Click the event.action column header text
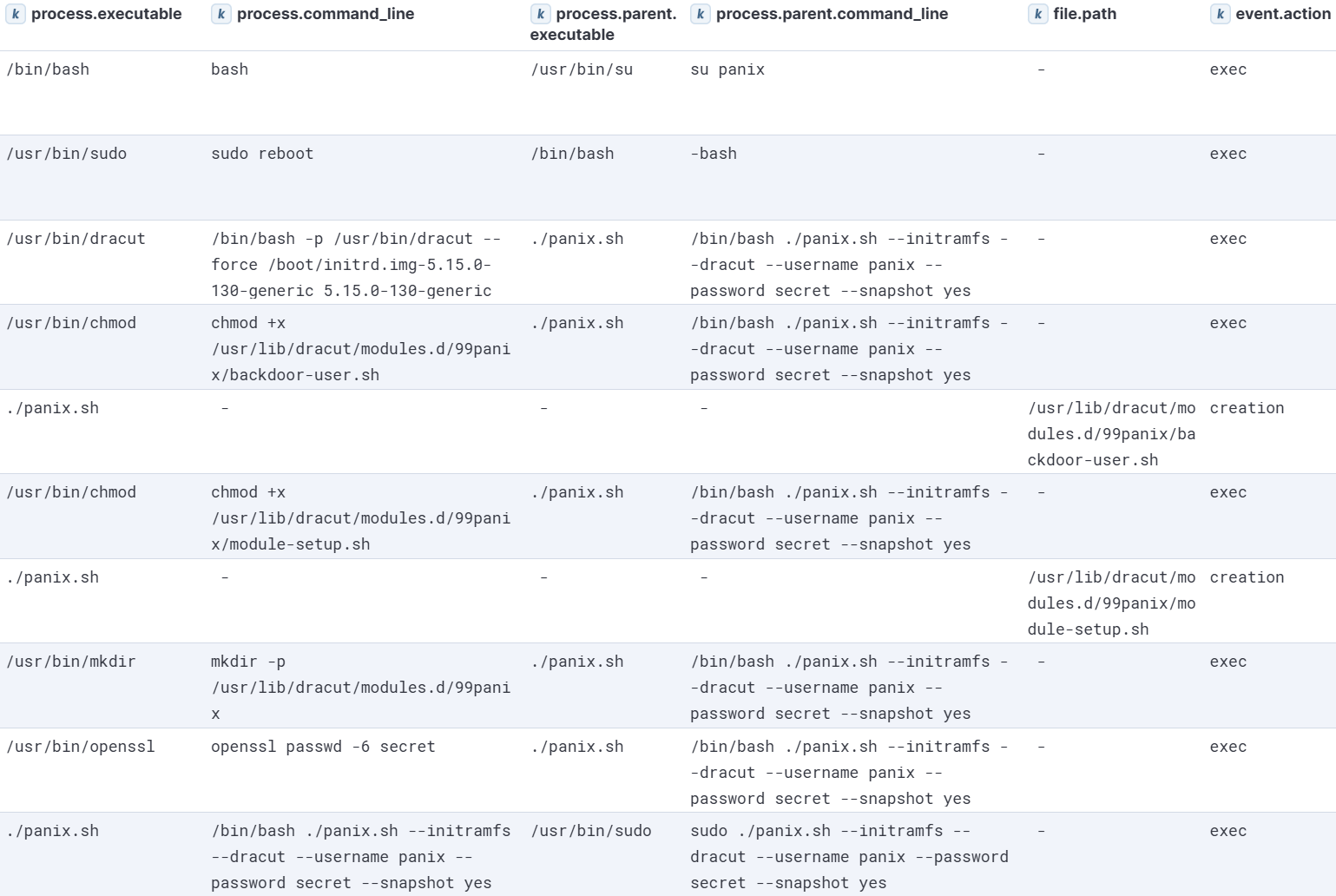Screen dimensions: 1336x896 (x=1282, y=14)
